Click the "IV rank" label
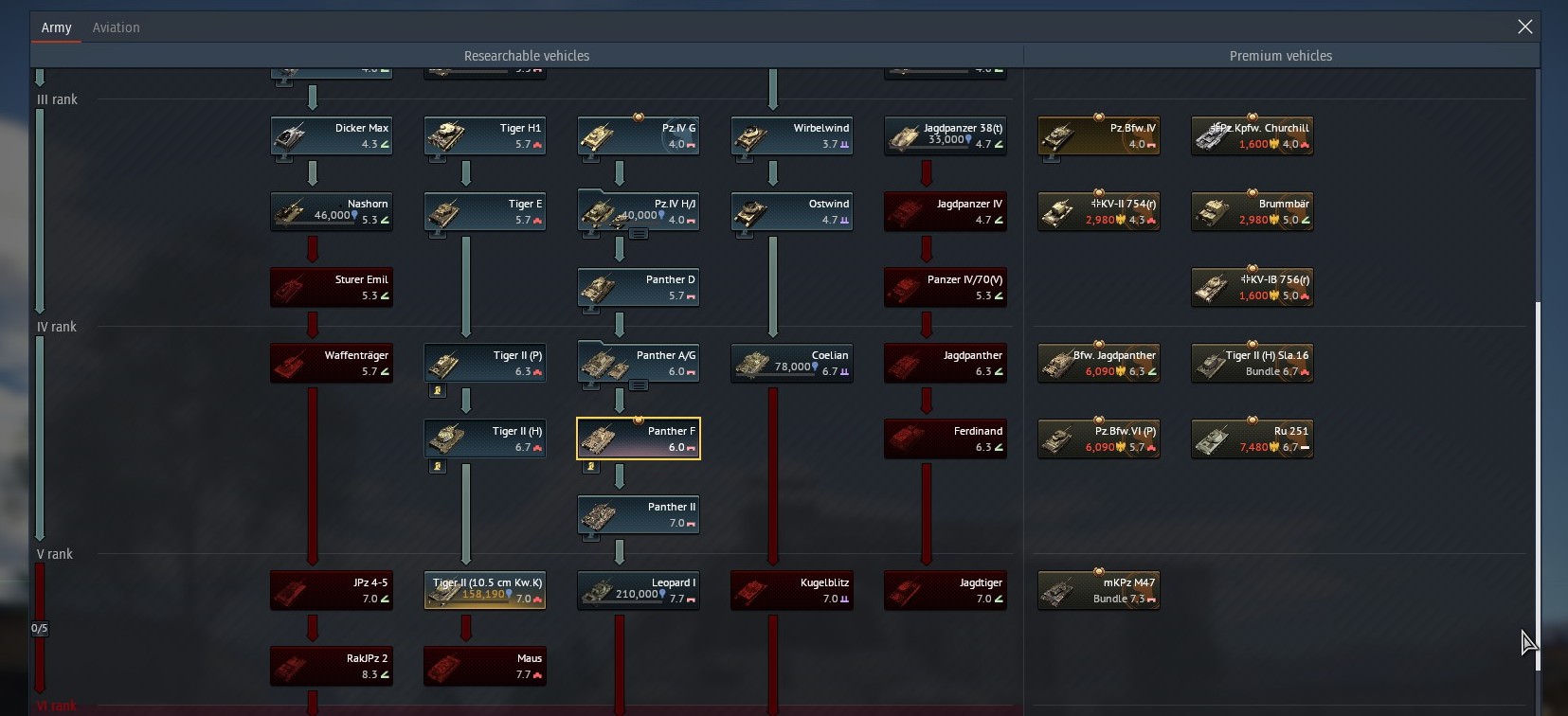The width and height of the screenshot is (1568, 716). coord(57,327)
